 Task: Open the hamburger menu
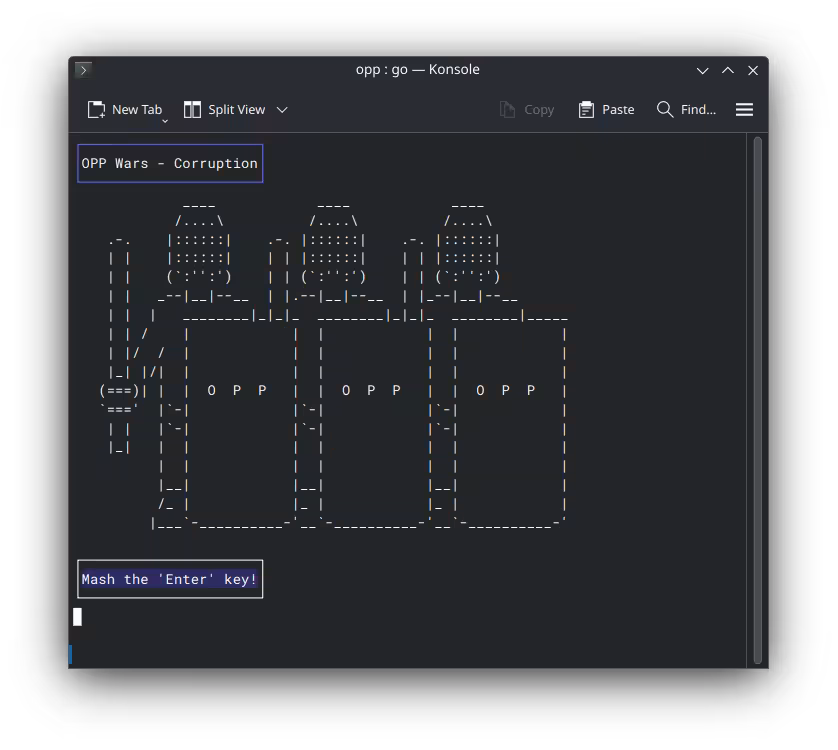pyautogui.click(x=744, y=110)
